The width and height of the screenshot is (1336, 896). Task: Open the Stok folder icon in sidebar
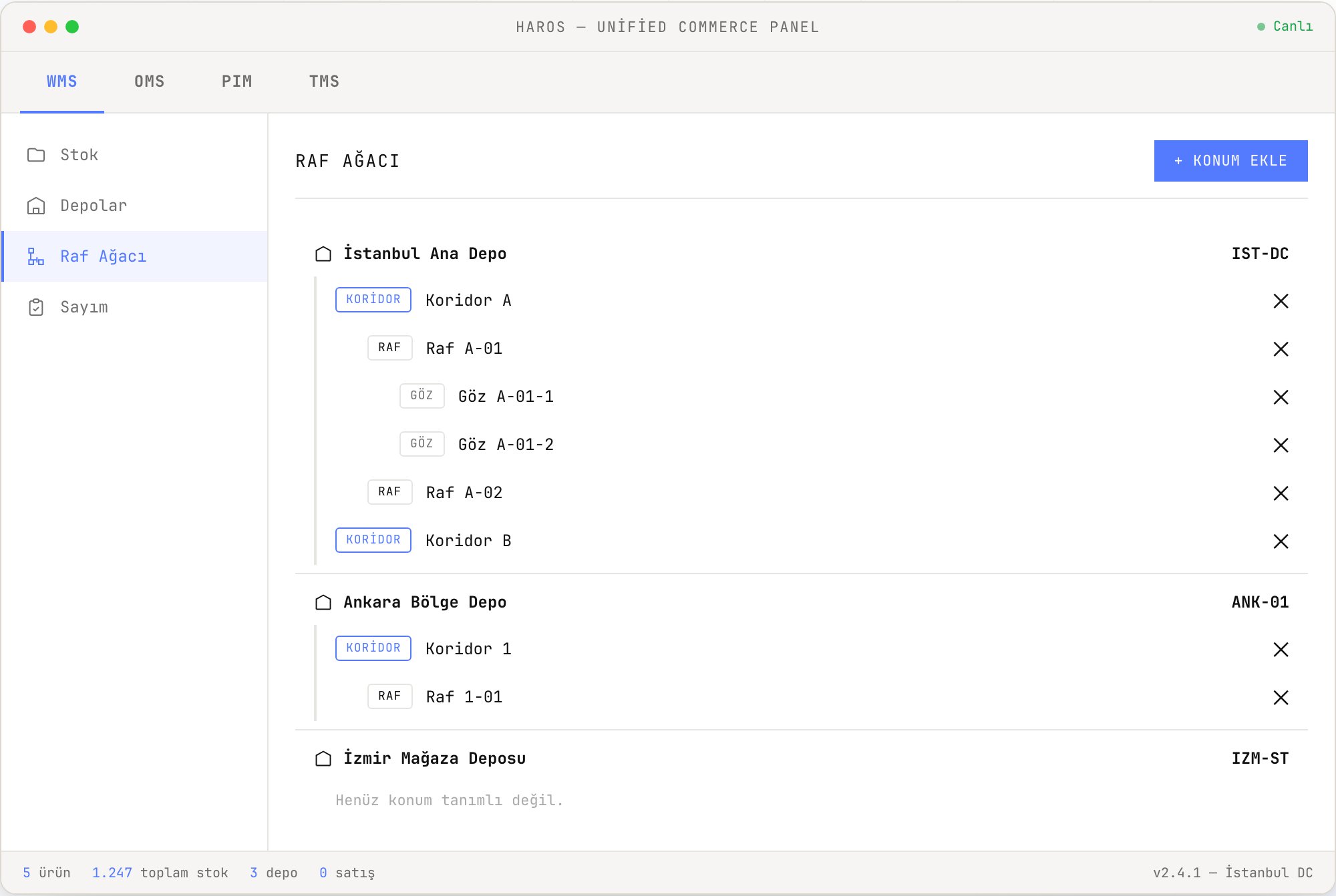coord(36,155)
